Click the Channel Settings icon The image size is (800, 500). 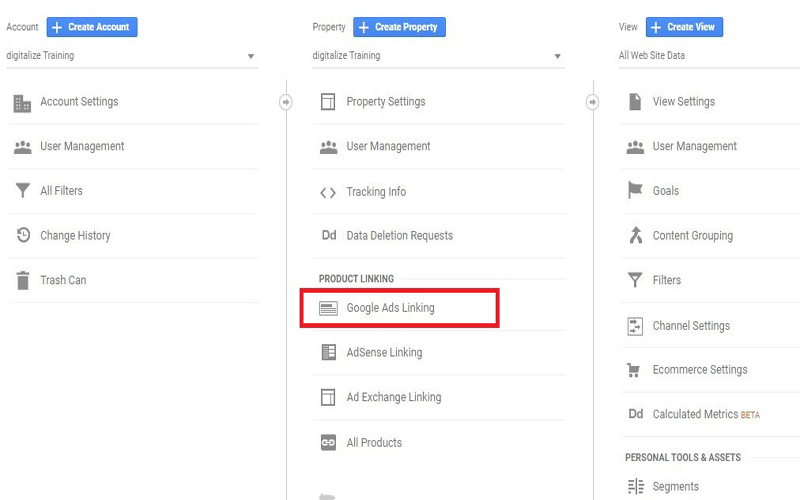tap(634, 326)
